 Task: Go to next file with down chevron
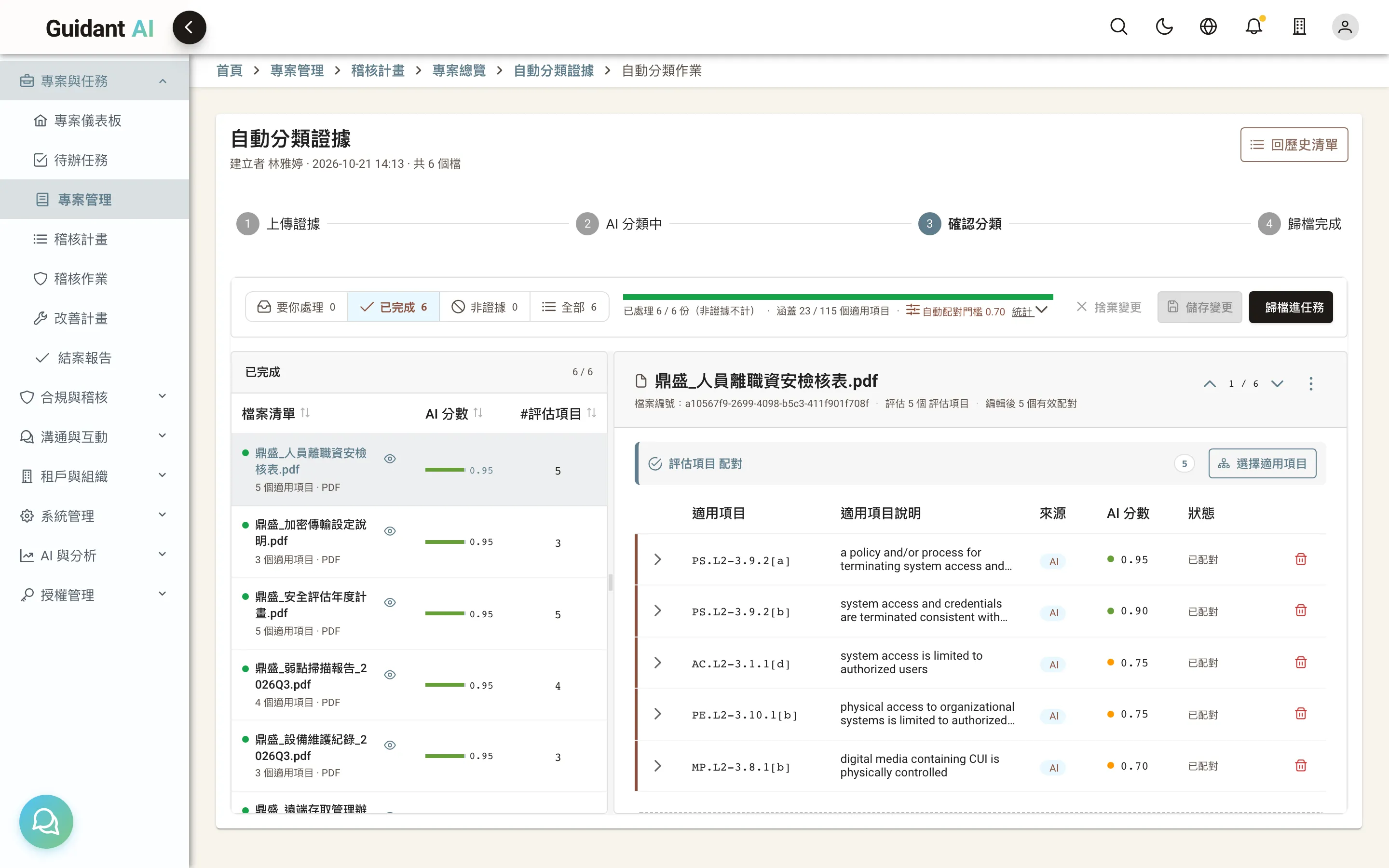coord(1277,383)
